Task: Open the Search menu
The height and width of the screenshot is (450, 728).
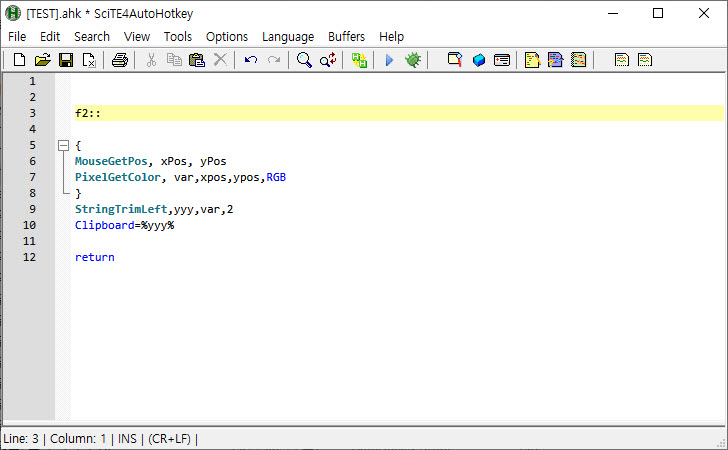Action: pyautogui.click(x=92, y=37)
